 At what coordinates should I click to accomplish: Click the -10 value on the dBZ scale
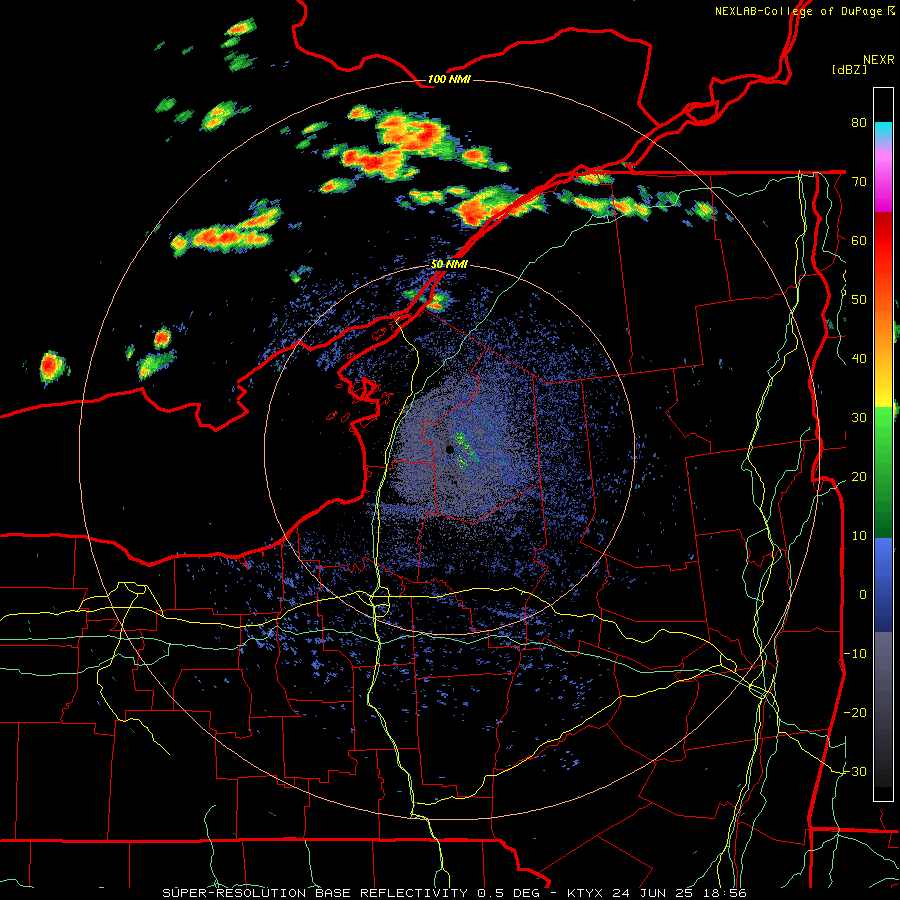pos(855,653)
